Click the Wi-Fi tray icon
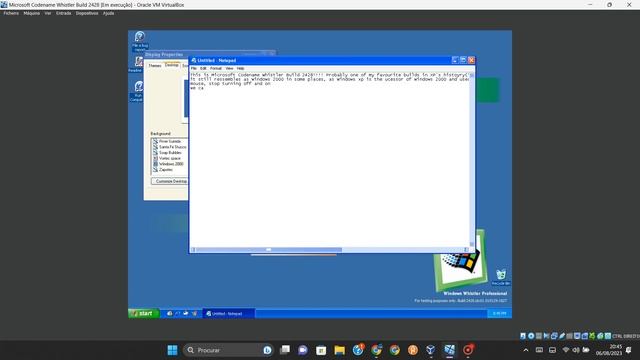The height and width of the screenshot is (360, 640). [566, 350]
